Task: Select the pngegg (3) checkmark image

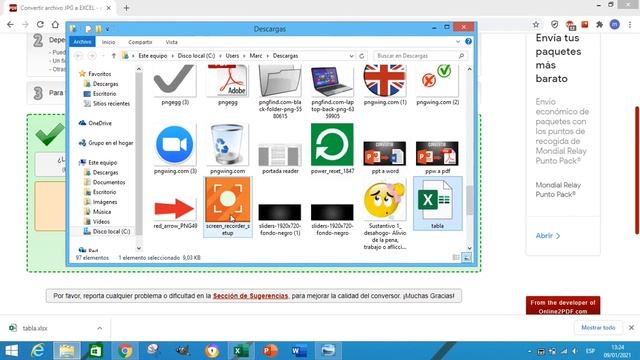Action: (x=175, y=85)
